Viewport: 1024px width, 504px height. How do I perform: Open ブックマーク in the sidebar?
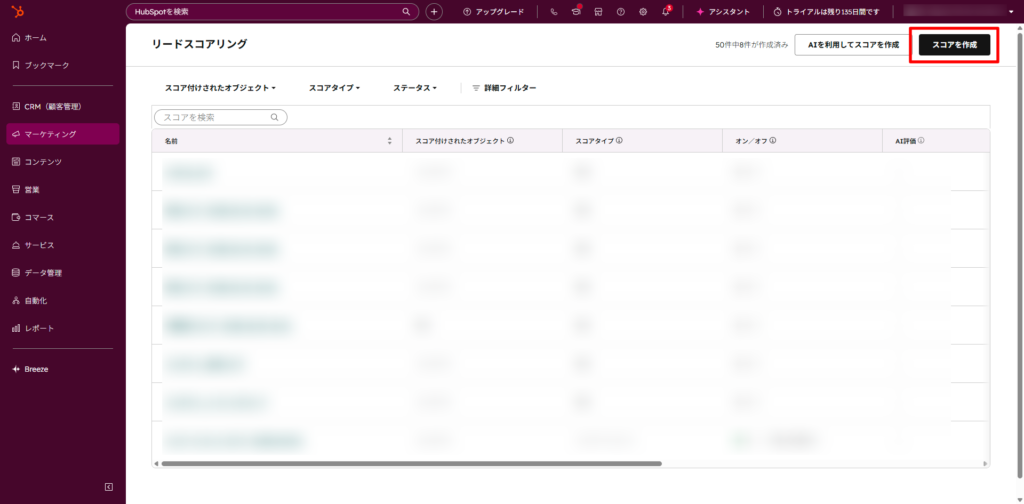tap(40, 65)
